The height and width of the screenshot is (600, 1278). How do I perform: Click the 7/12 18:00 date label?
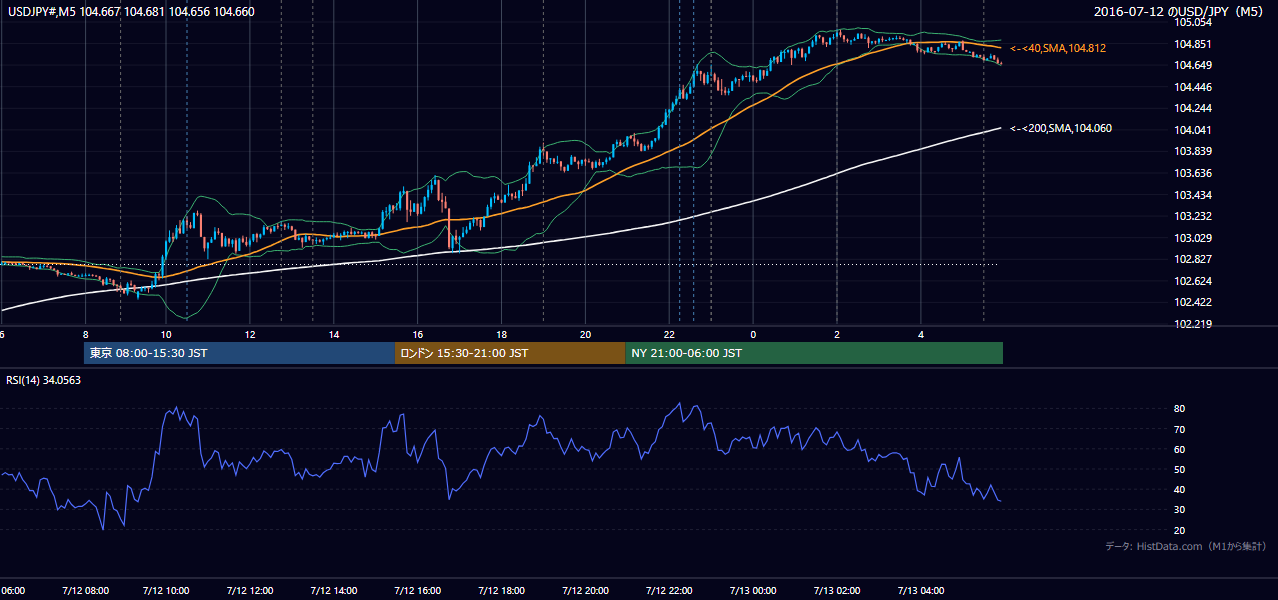point(502,590)
